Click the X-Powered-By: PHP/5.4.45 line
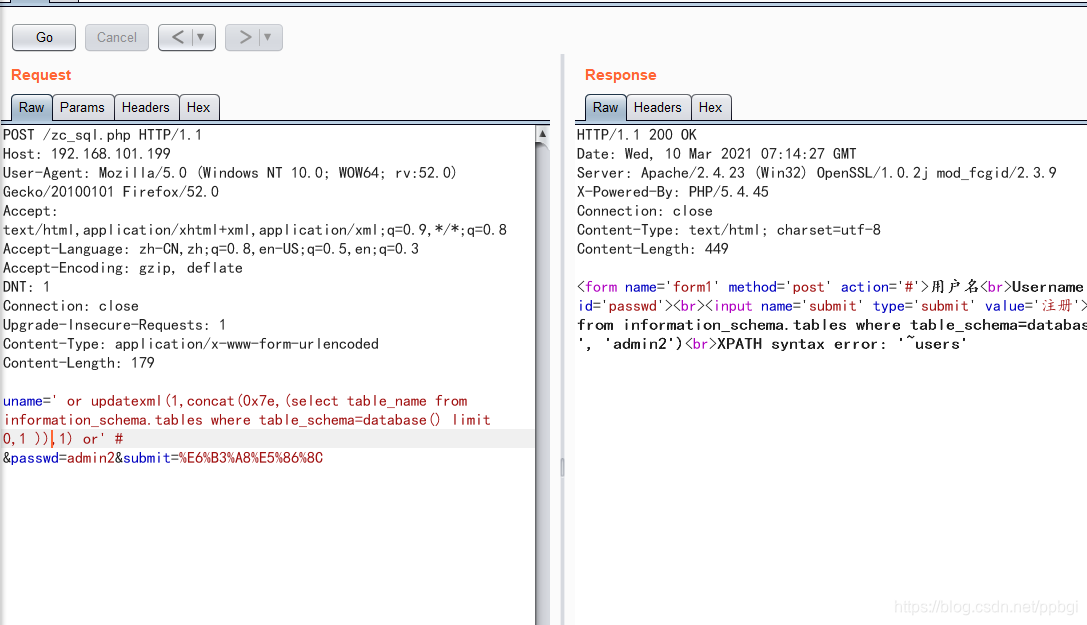The height and width of the screenshot is (625, 1087). pyautogui.click(x=672, y=192)
